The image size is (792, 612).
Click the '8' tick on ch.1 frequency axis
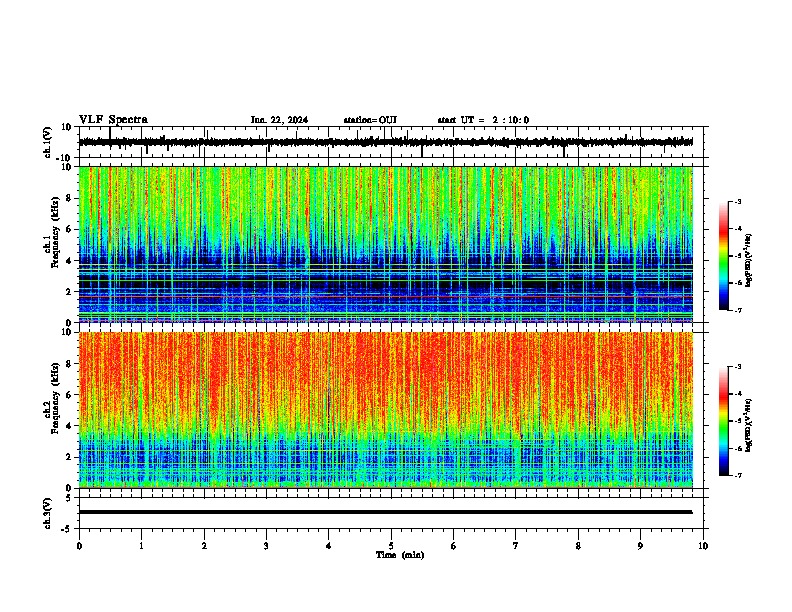coord(69,198)
